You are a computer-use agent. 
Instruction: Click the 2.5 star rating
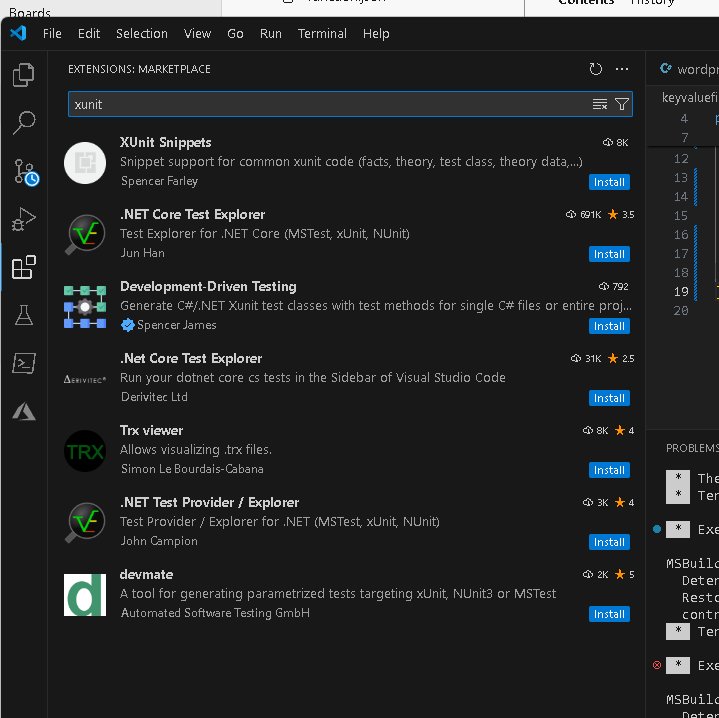point(621,359)
